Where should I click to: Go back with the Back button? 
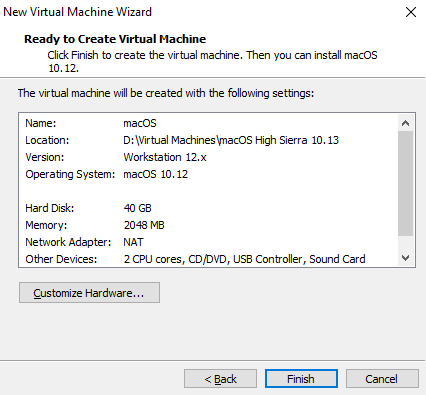[x=220, y=379]
